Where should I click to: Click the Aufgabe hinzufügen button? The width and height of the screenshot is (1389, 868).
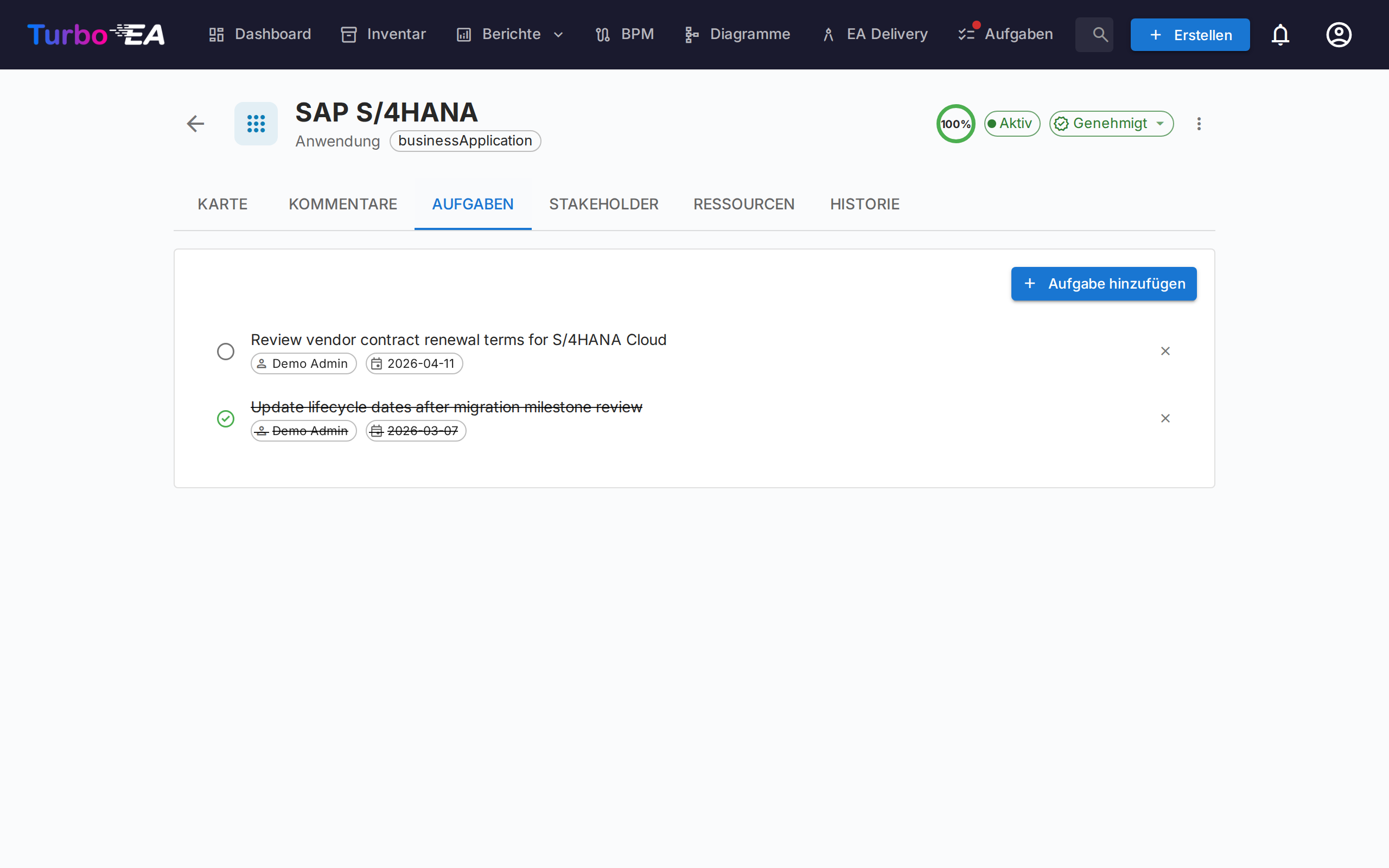(1103, 284)
